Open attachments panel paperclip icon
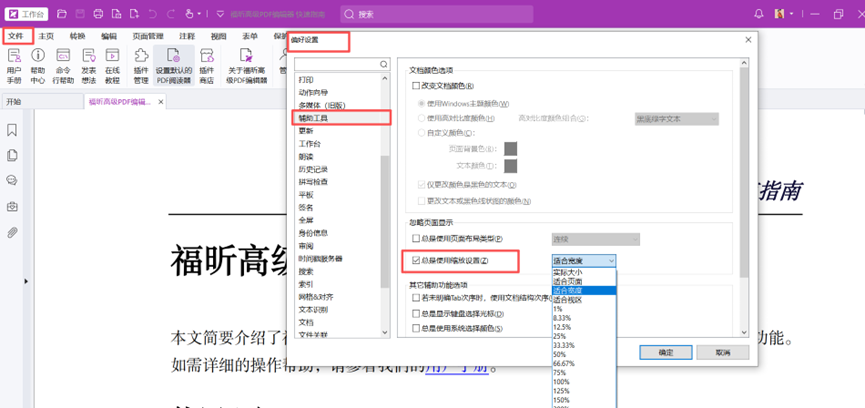The width and height of the screenshot is (865, 408). pos(12,233)
